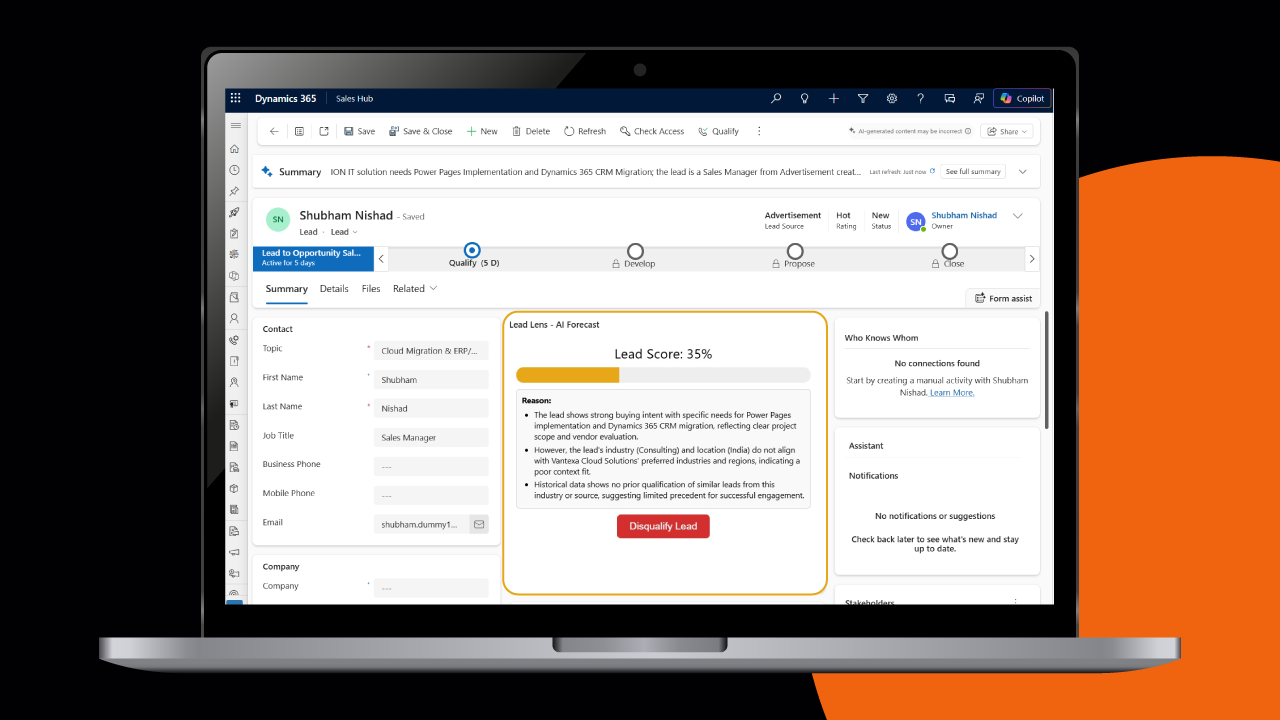Go to Home in left sidebar

[235, 149]
